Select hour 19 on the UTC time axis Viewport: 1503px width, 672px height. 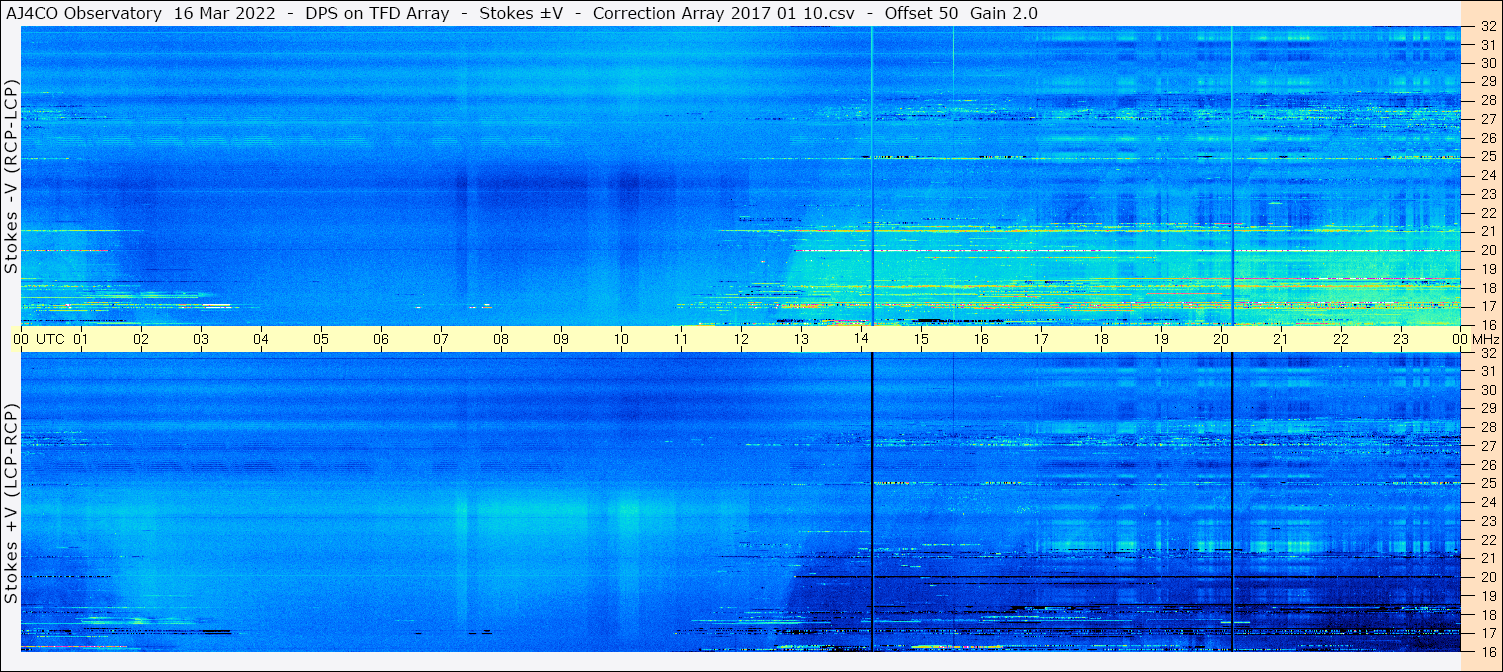pos(1161,339)
